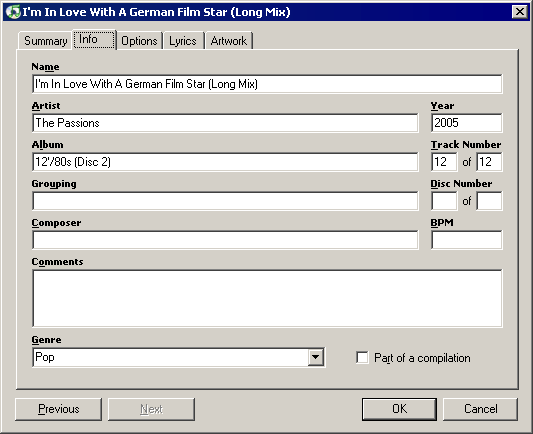Open the Options tab
Screen dimensions: 533x434
tap(139, 41)
